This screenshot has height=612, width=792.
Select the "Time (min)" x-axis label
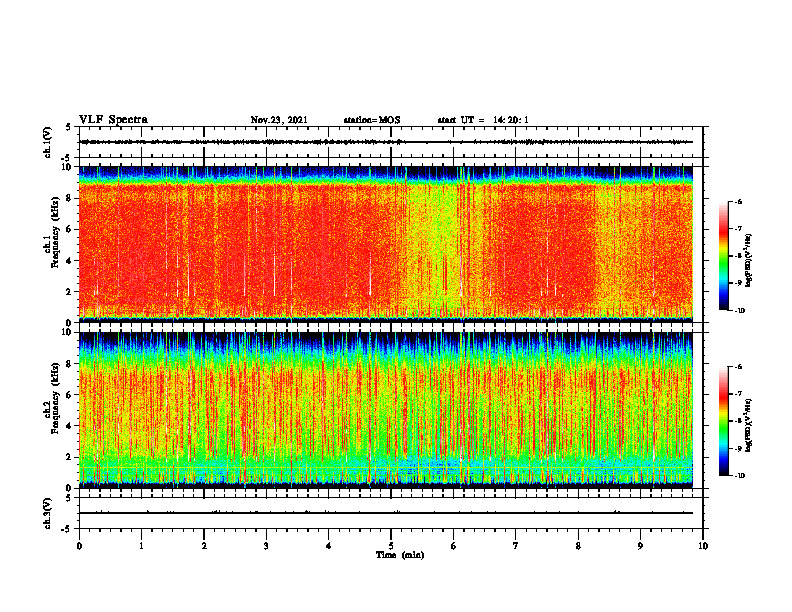point(400,555)
